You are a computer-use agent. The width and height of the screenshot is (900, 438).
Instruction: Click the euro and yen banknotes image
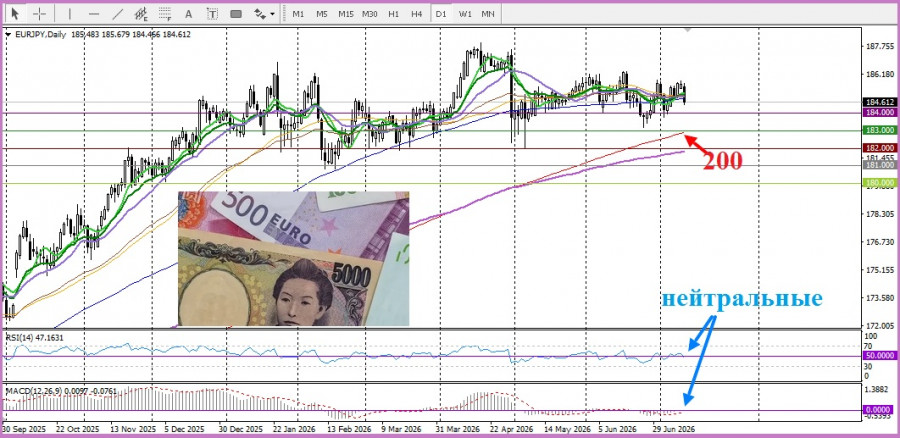(x=293, y=259)
